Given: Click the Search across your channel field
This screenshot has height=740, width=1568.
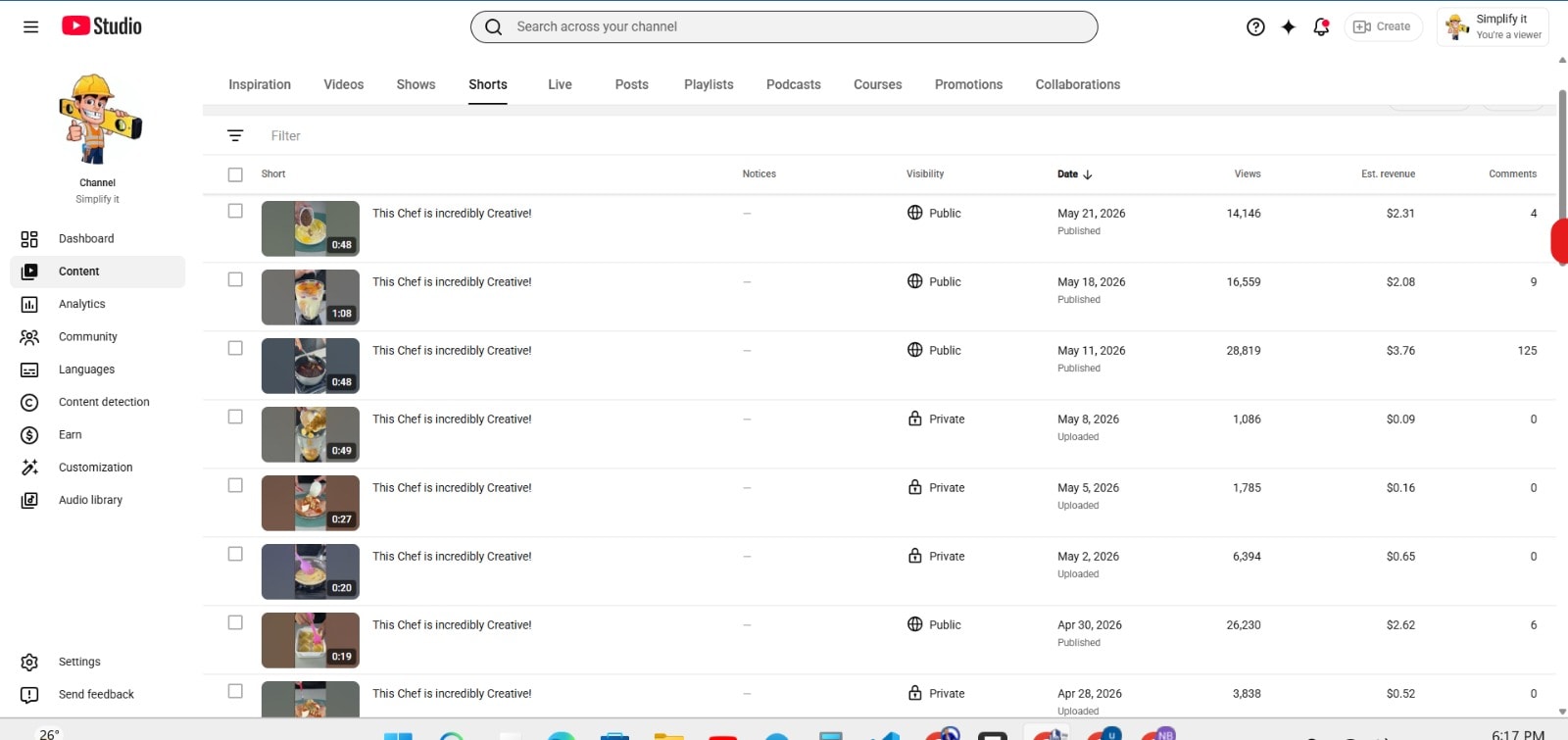Looking at the screenshot, I should pos(784,26).
